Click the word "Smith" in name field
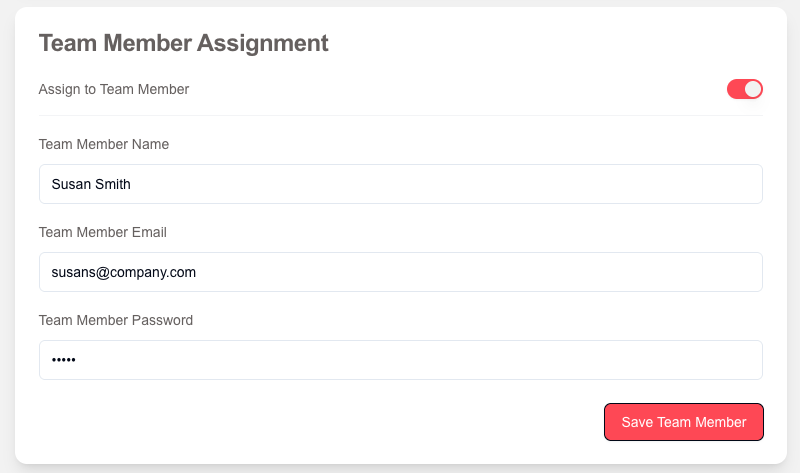Screen dimensions: 800x473 pyautogui.click(x=112, y=184)
